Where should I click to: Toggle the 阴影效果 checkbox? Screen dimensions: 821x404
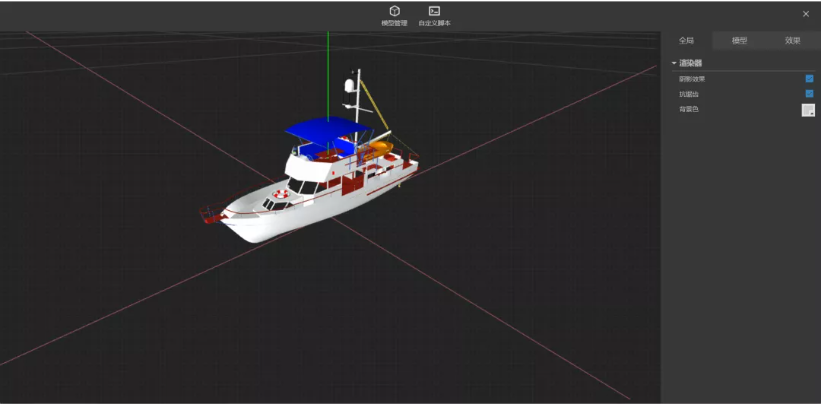pyautogui.click(x=809, y=78)
